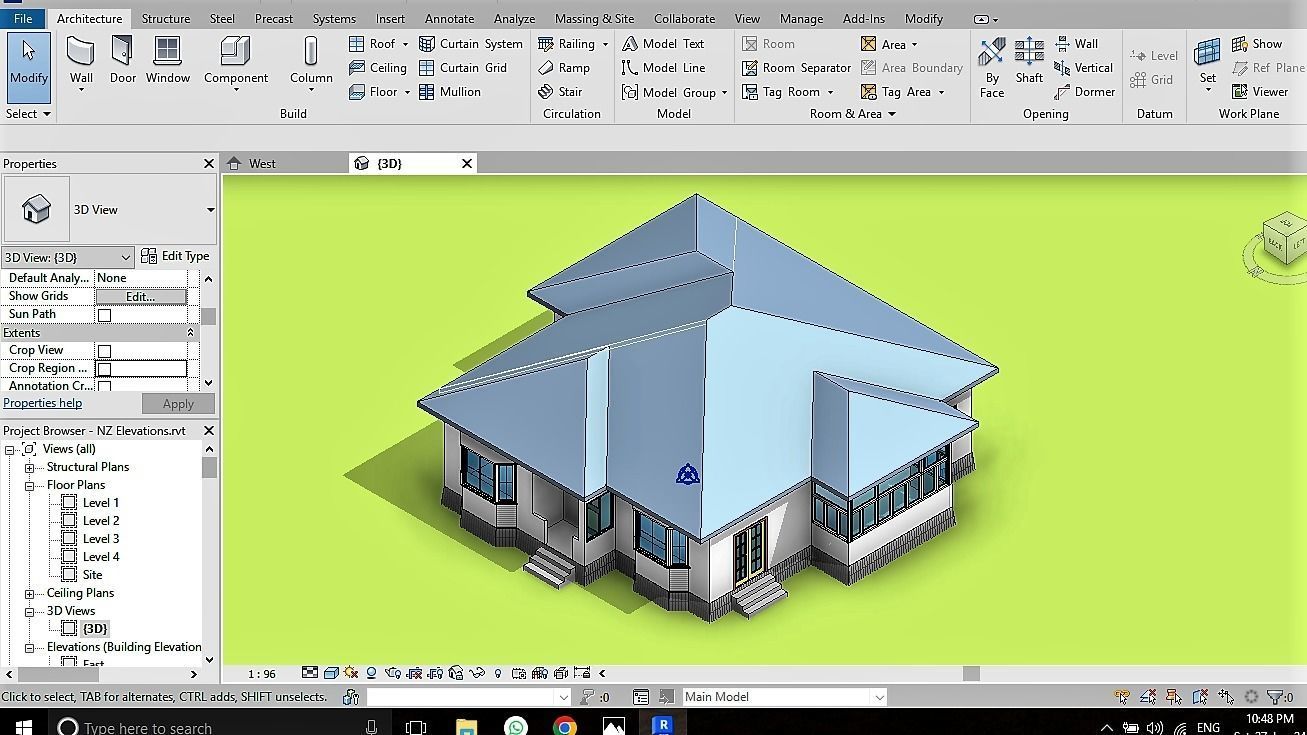Click the Shaft opening tool

tap(1029, 60)
